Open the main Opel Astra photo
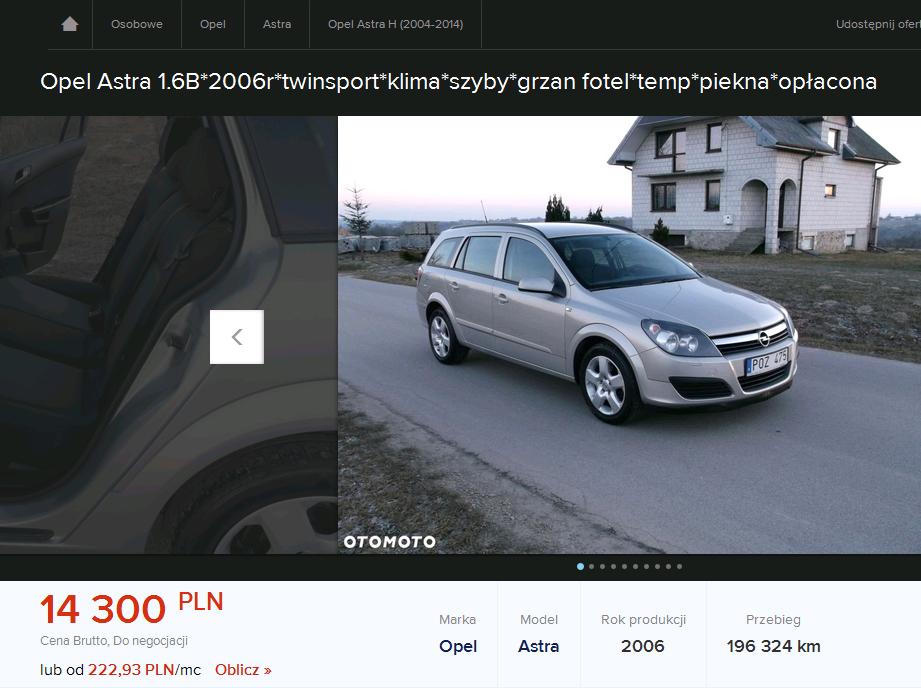The width and height of the screenshot is (921, 688). [629, 334]
